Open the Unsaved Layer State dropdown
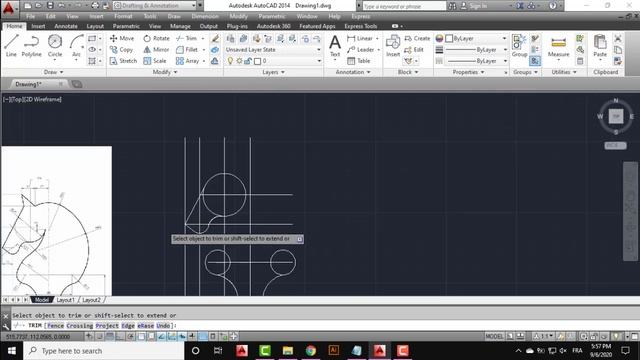This screenshot has width=640, height=360. (x=273, y=49)
